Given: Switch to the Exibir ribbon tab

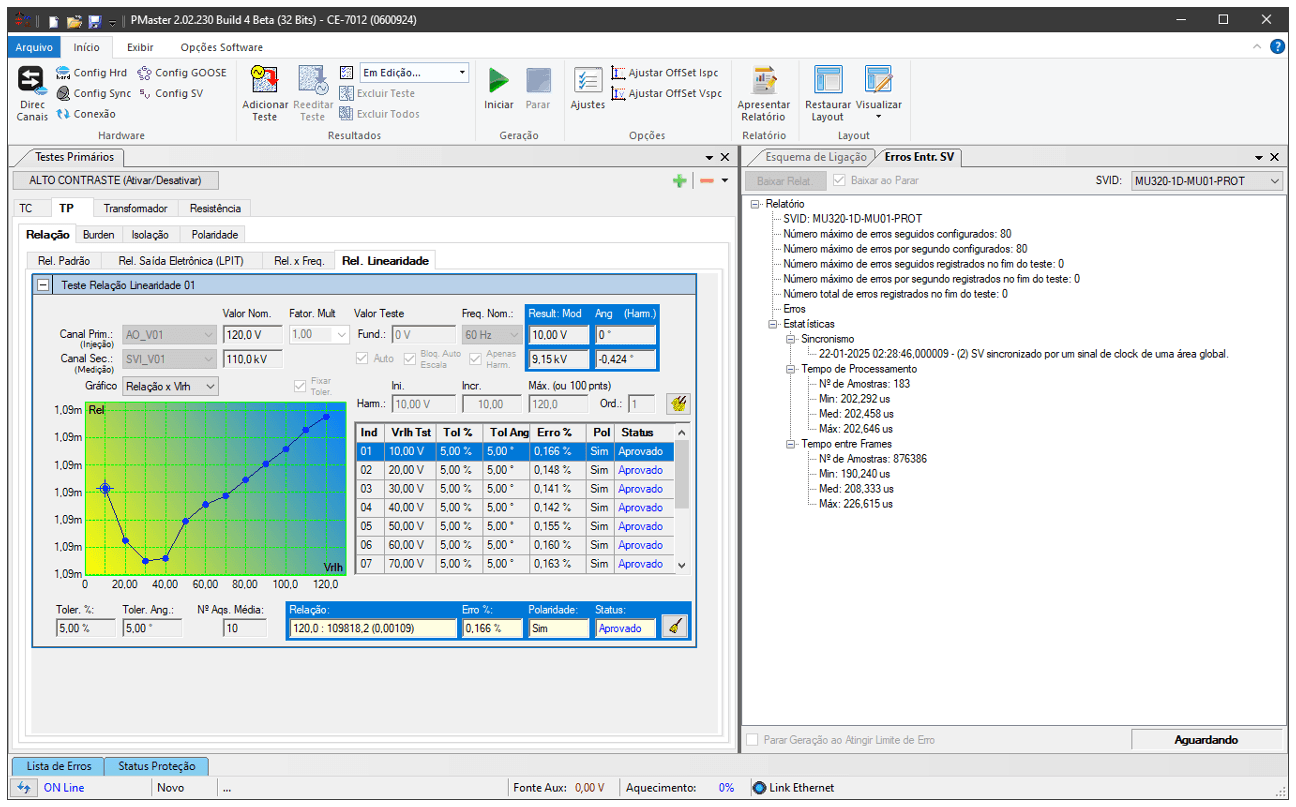Looking at the screenshot, I should click(x=139, y=47).
